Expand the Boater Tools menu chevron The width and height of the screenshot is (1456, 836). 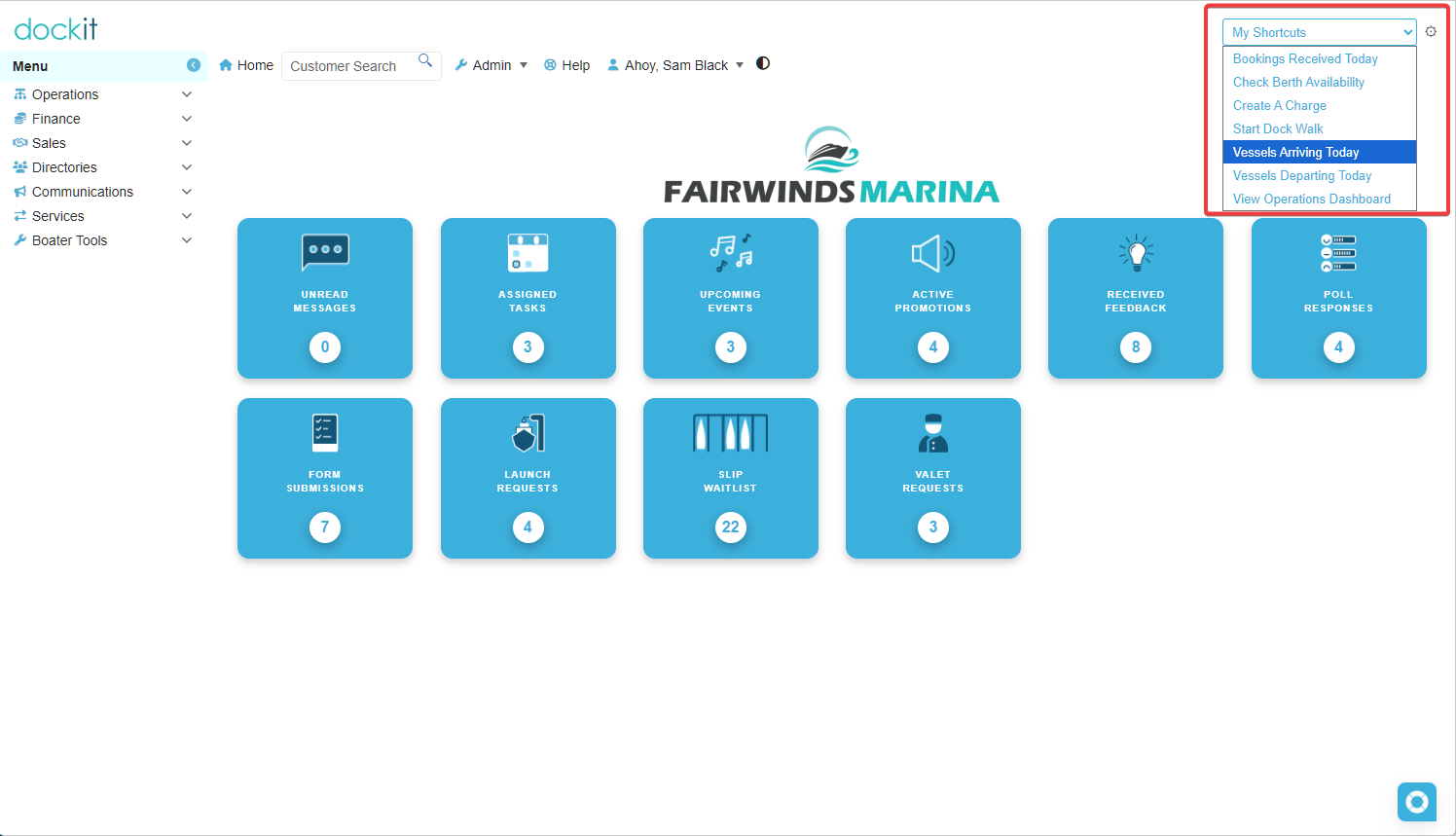pos(187,240)
